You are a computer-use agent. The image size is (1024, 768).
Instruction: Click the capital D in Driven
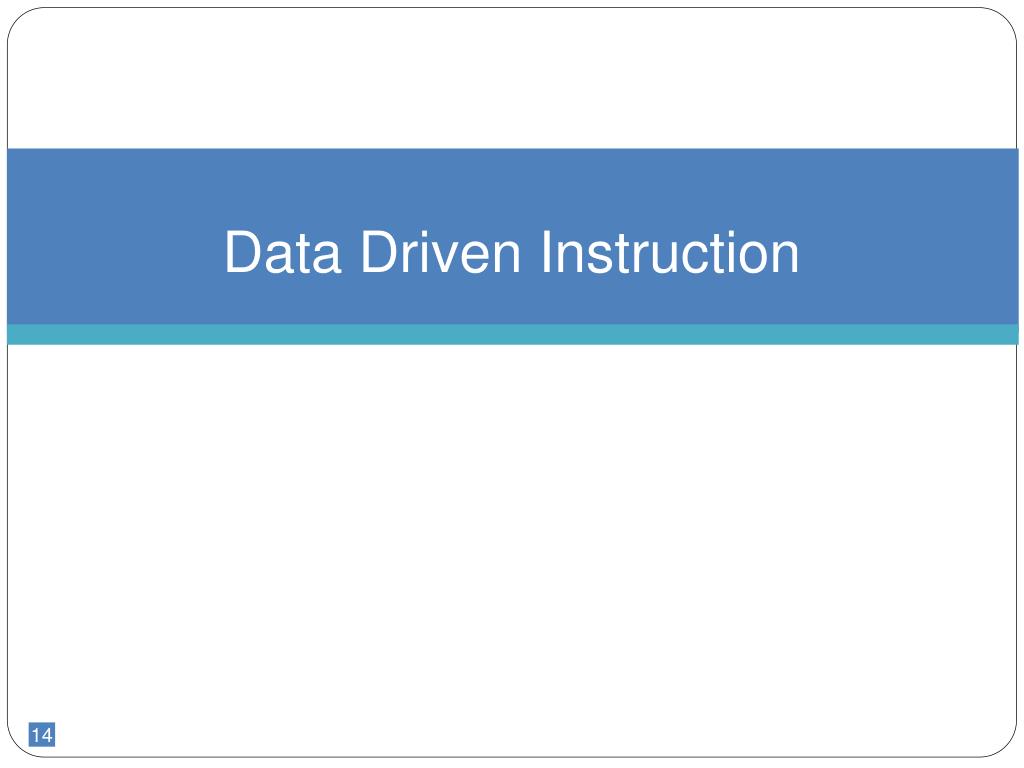pyautogui.click(x=379, y=252)
